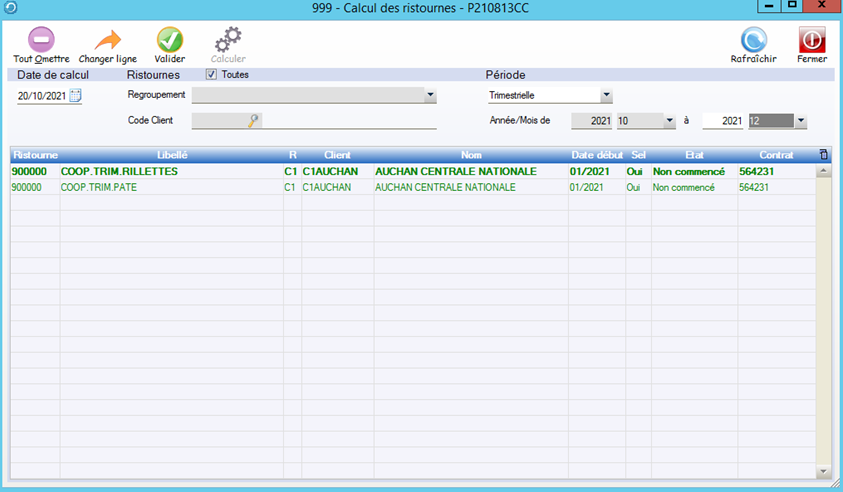Click the scroll down arrow of the table
The image size is (843, 492).
click(x=824, y=471)
